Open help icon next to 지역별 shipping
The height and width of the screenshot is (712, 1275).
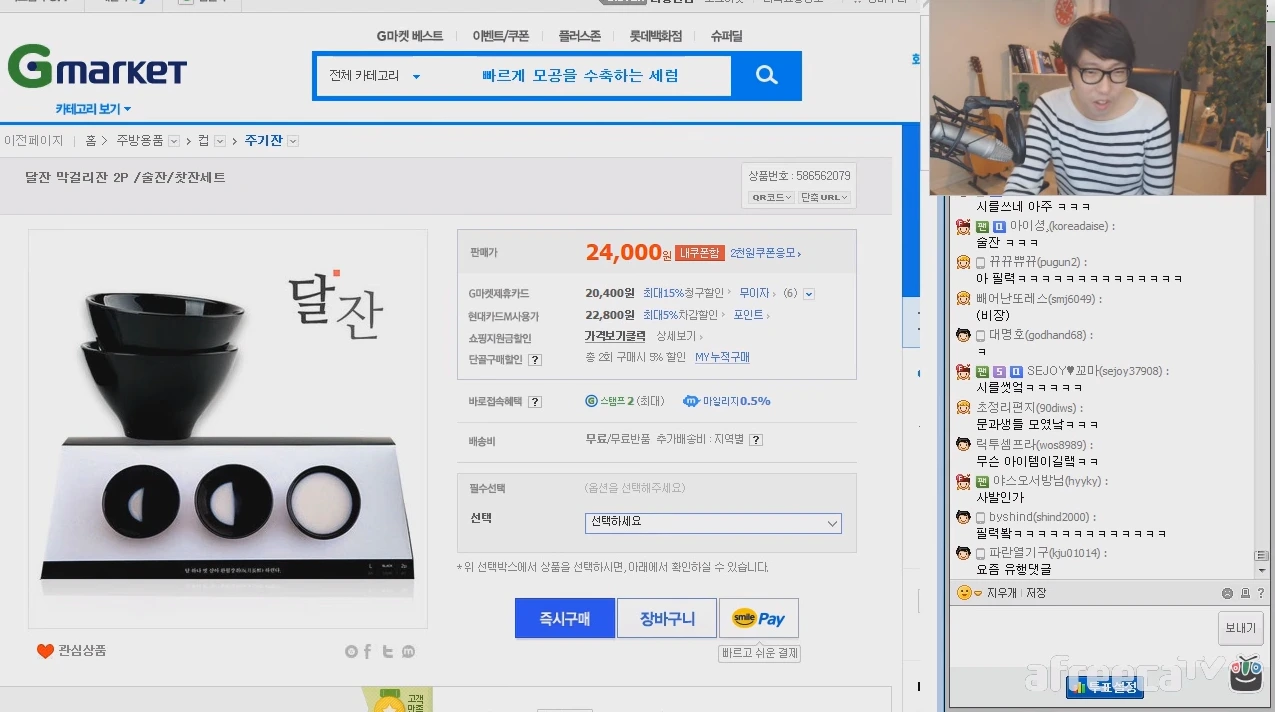(x=756, y=440)
